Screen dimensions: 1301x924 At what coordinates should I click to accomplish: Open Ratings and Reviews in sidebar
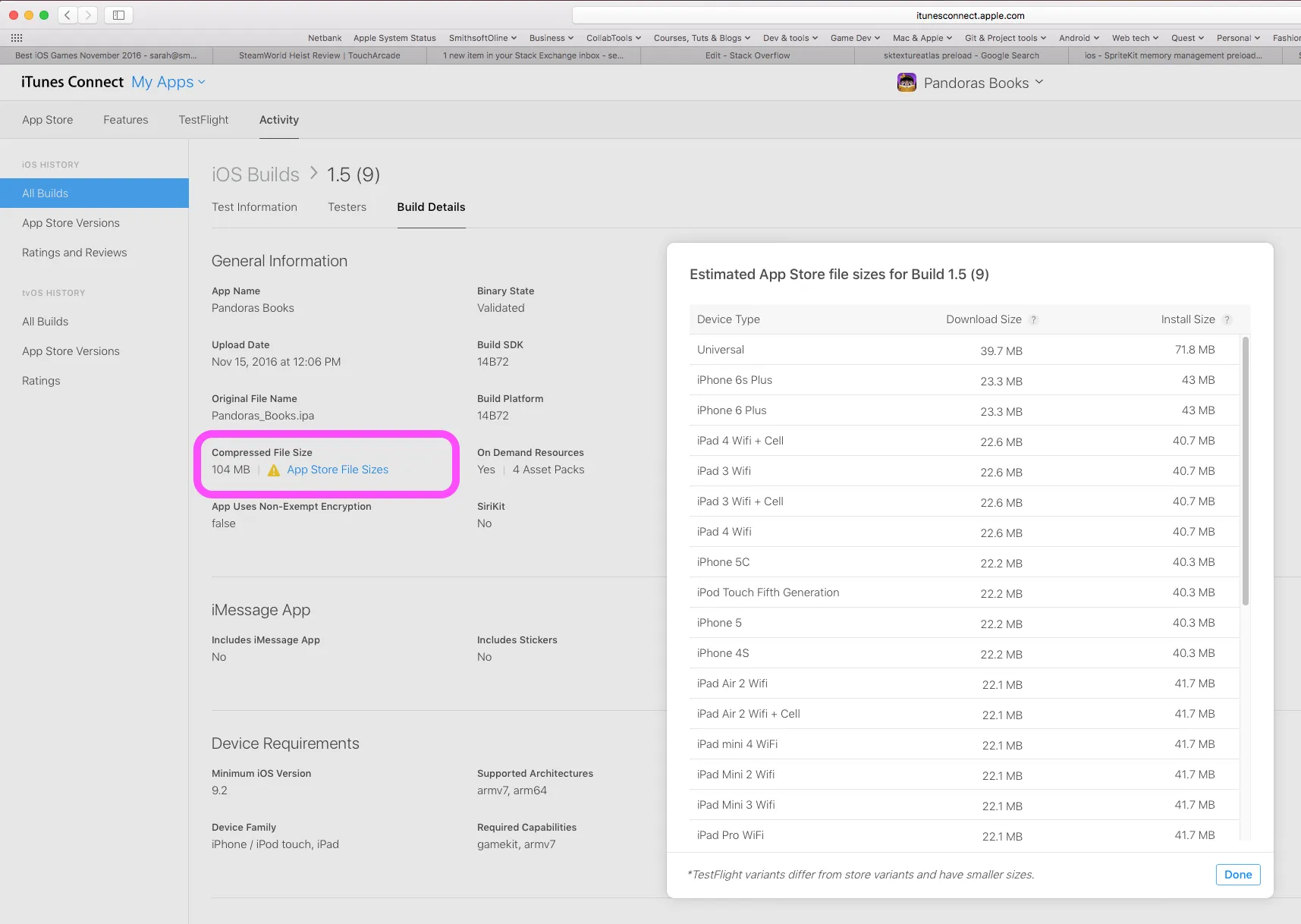(74, 253)
